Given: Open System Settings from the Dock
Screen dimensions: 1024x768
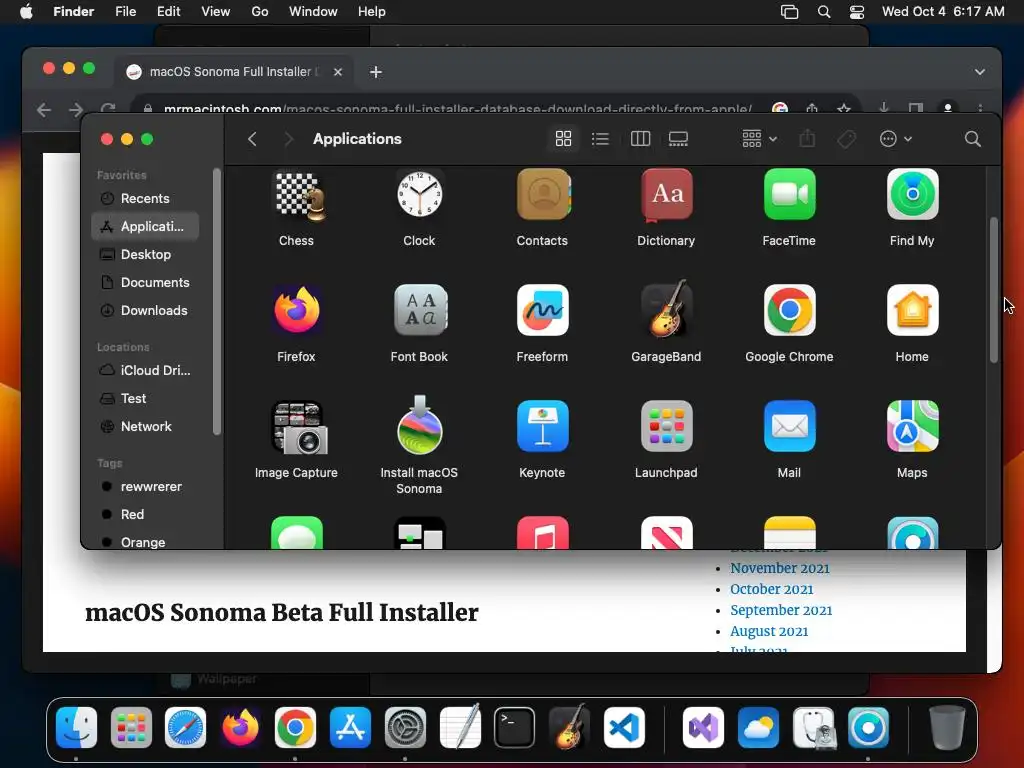Looking at the screenshot, I should point(405,727).
